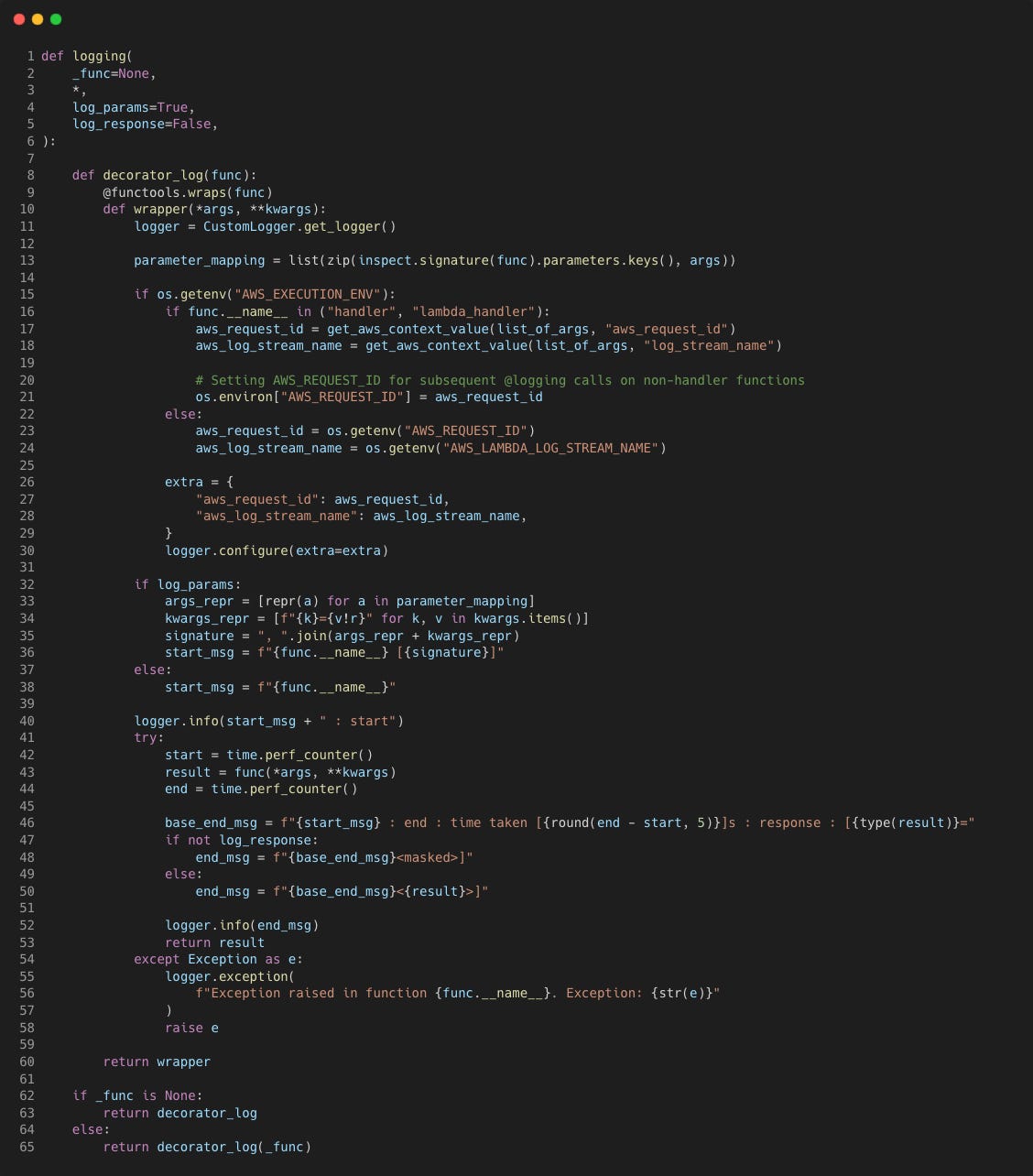Click 'logger.info(end_msg)' on line 52

pos(242,925)
